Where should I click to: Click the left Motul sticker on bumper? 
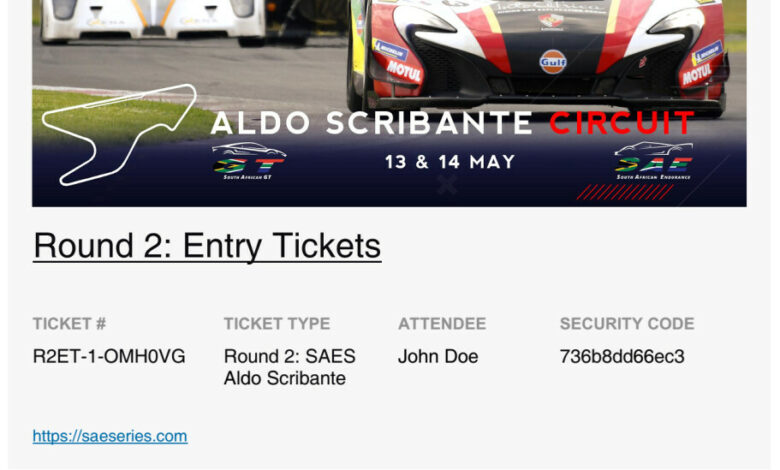tap(405, 71)
